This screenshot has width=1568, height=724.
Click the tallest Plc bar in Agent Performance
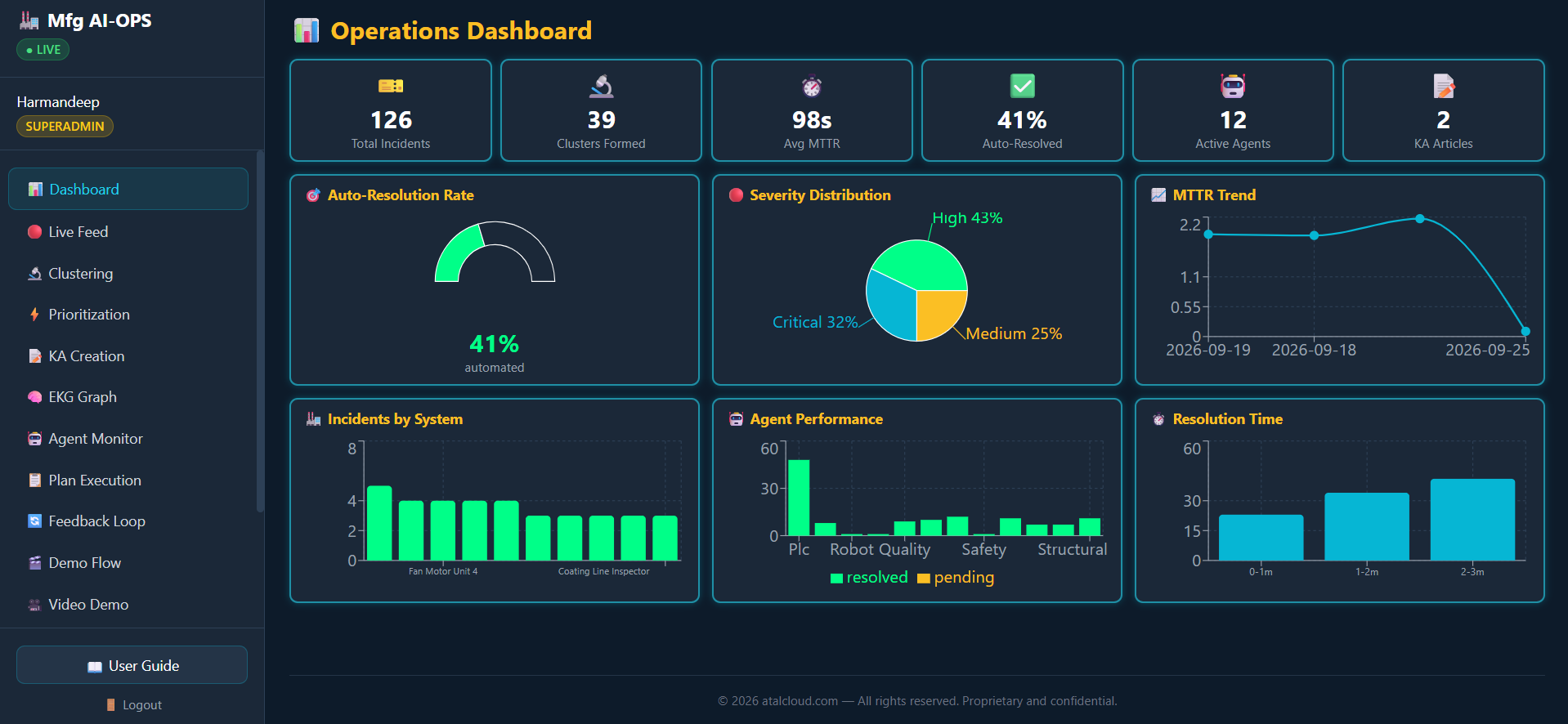click(799, 498)
